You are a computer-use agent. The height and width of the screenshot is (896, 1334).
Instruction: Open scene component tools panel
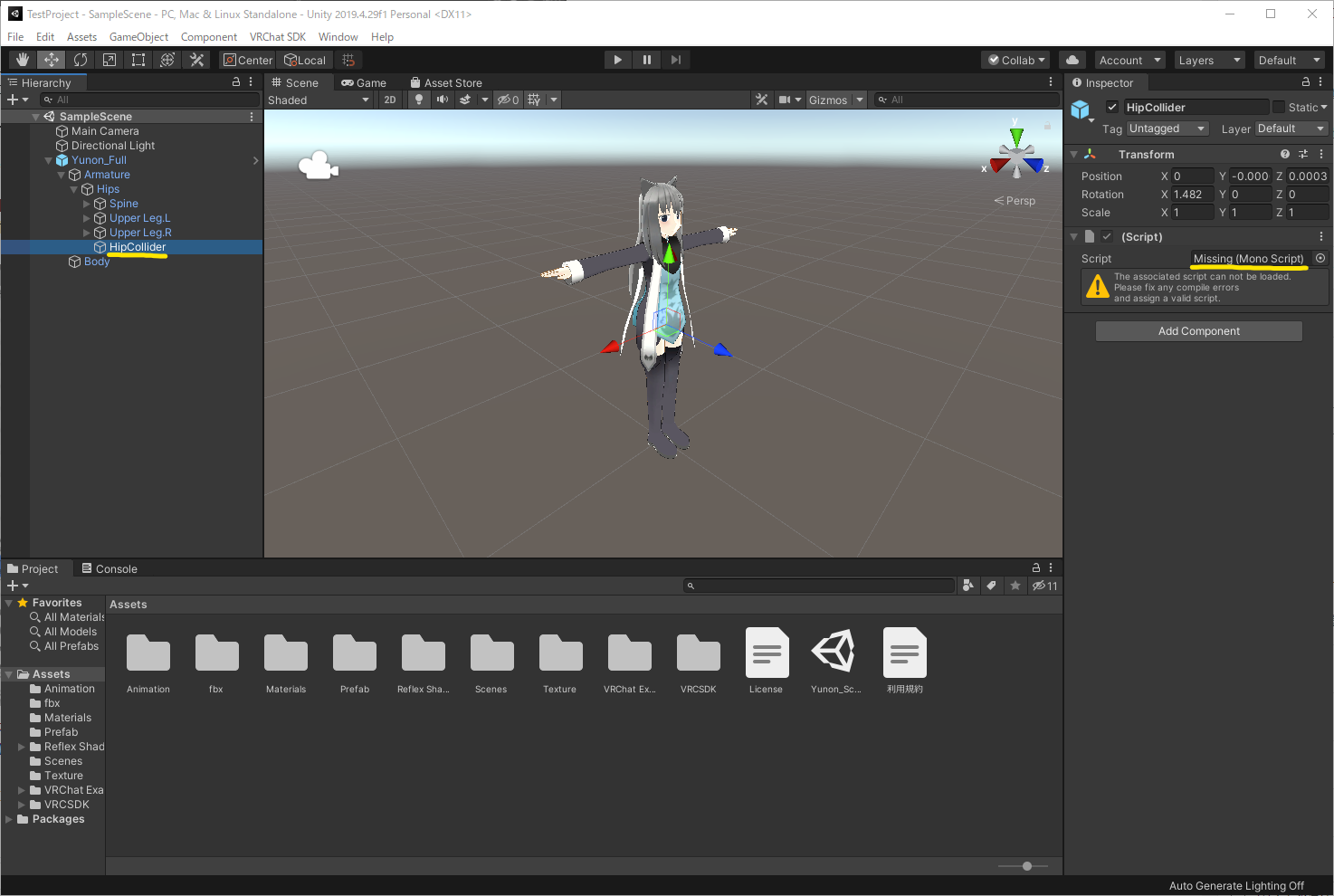point(762,100)
